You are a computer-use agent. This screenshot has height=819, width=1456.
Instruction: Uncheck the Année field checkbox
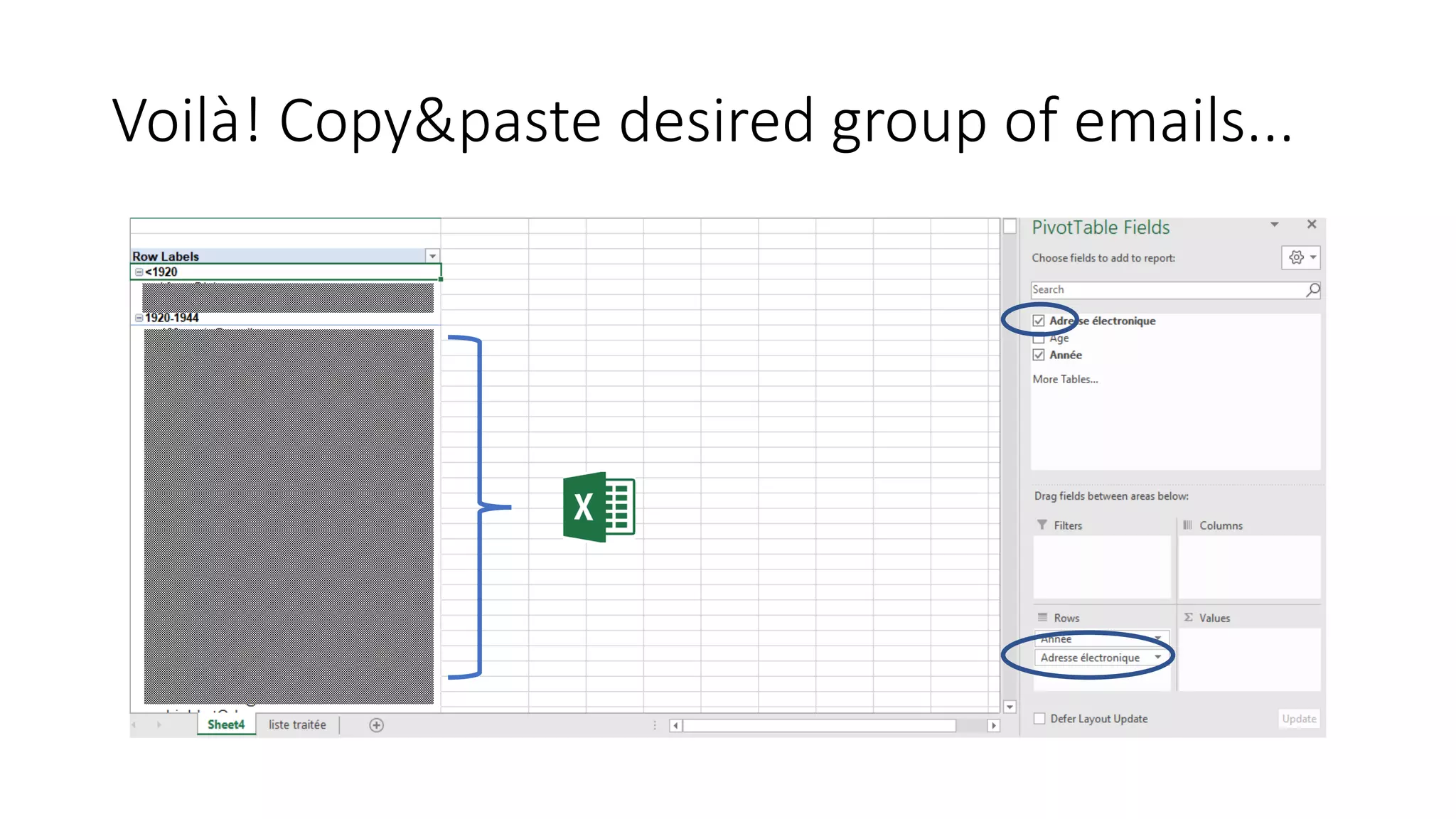pyautogui.click(x=1039, y=355)
